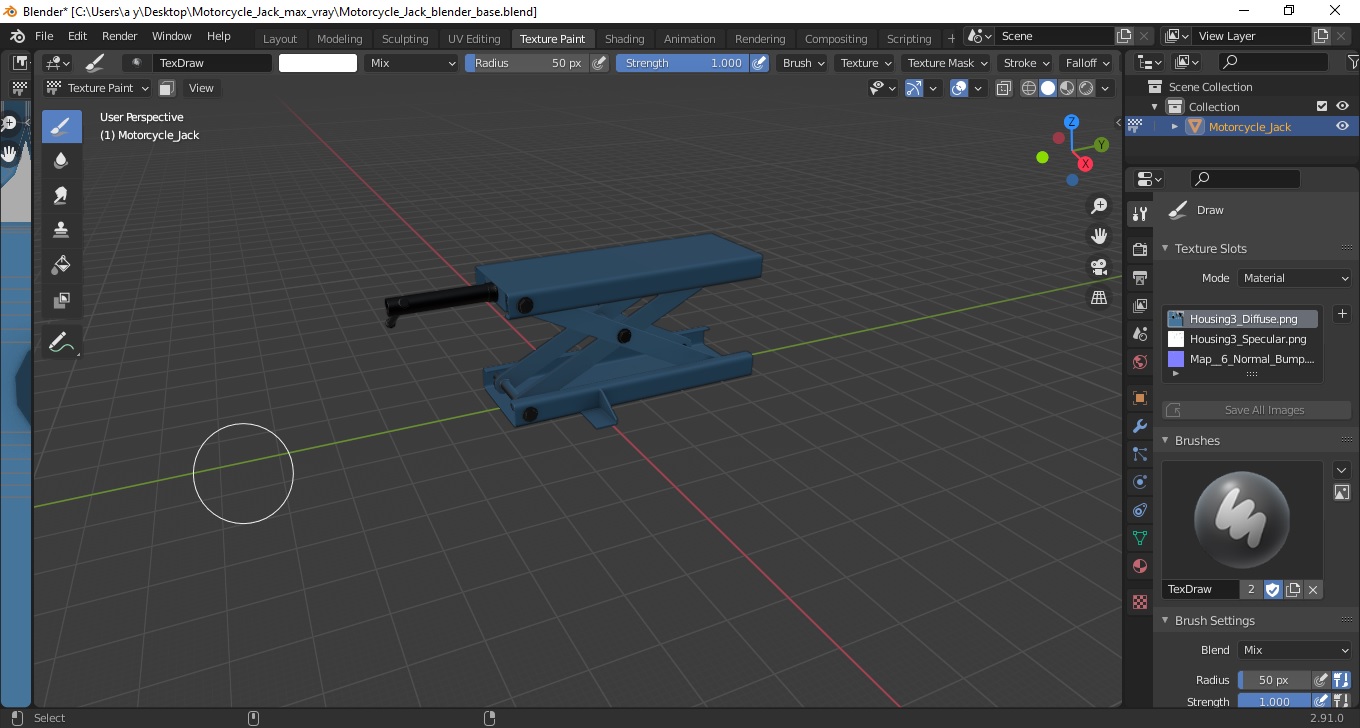Select the Mask tool
The width and height of the screenshot is (1360, 728).
[61, 300]
